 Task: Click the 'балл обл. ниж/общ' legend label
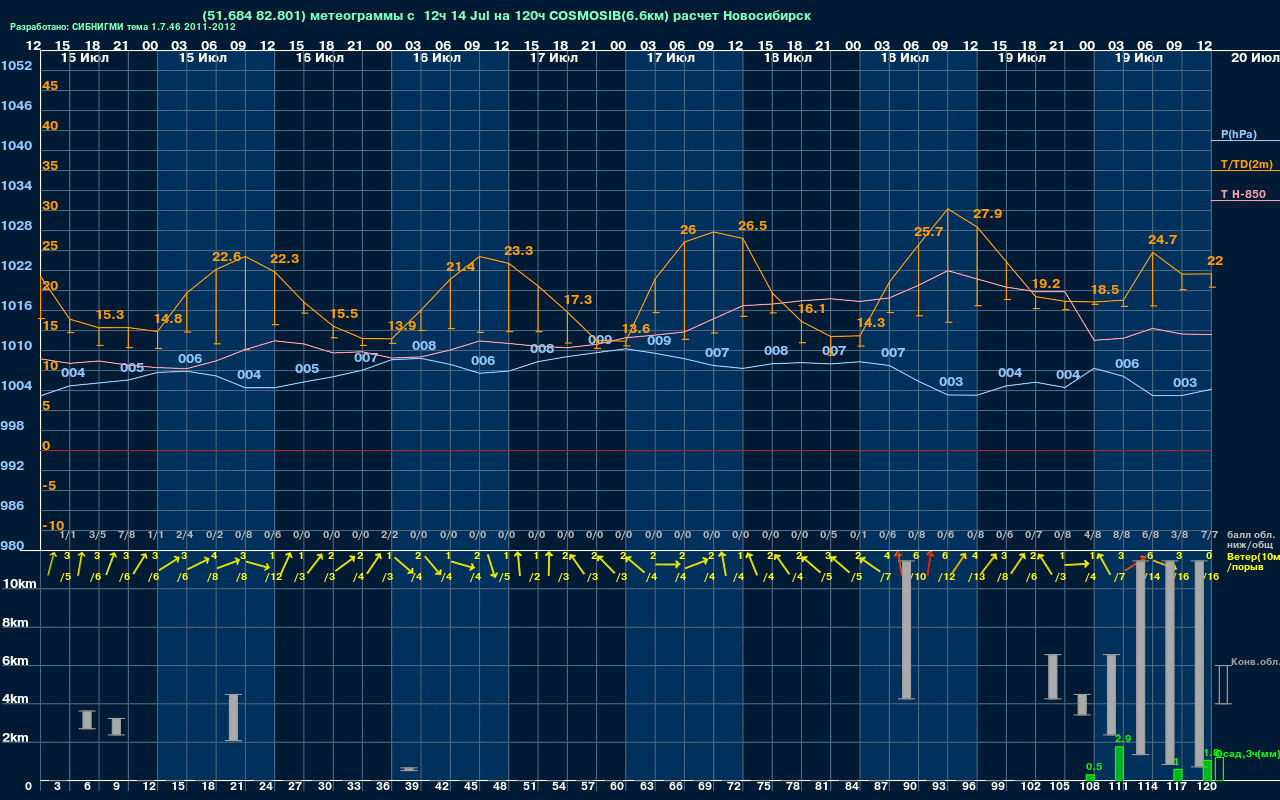(1251, 540)
